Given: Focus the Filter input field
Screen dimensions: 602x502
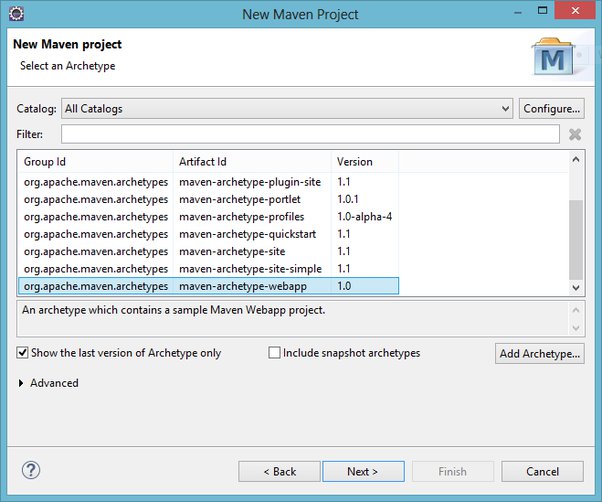Looking at the screenshot, I should point(310,134).
